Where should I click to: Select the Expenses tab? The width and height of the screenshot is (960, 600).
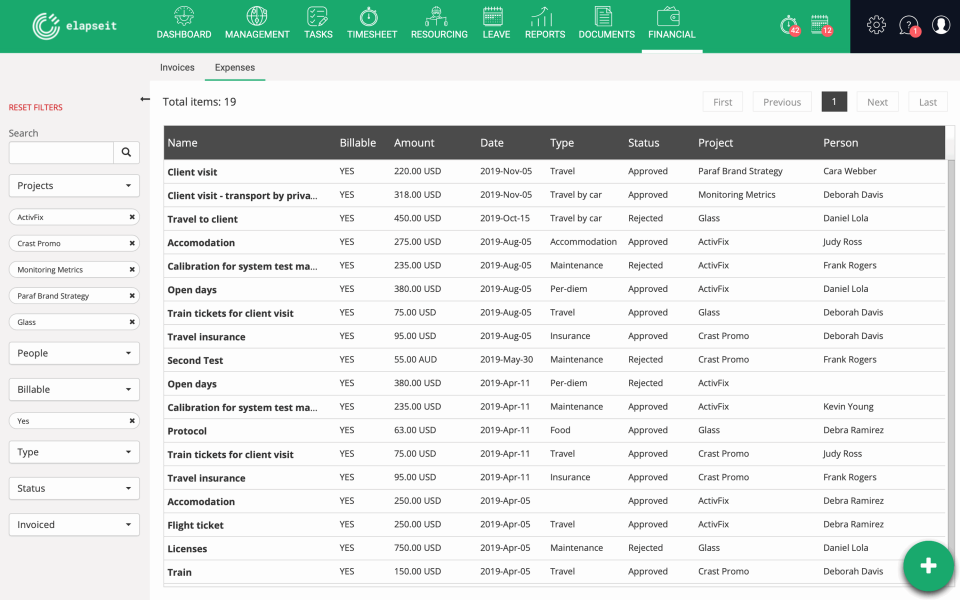(x=234, y=67)
